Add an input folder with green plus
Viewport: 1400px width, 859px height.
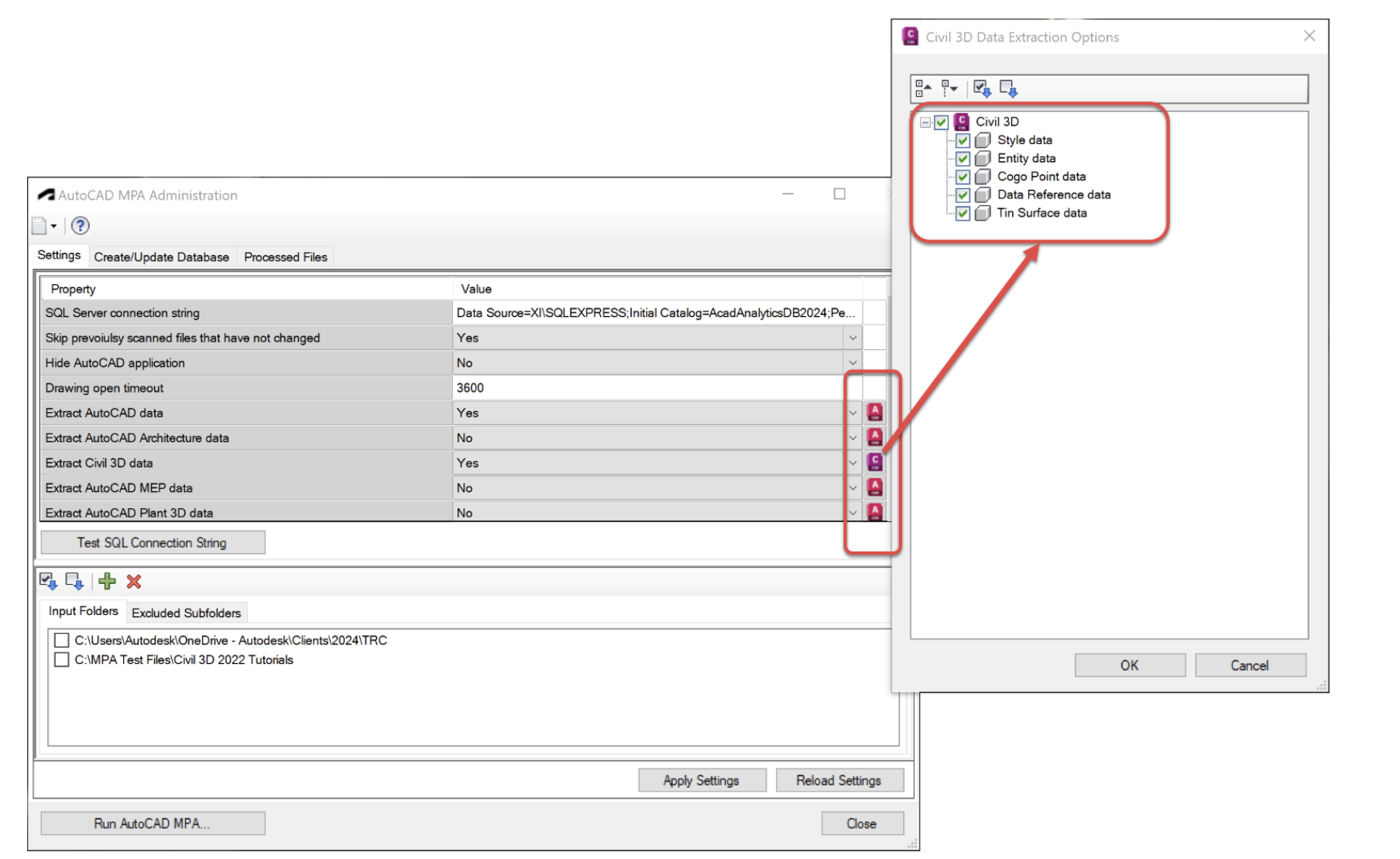[x=108, y=582]
